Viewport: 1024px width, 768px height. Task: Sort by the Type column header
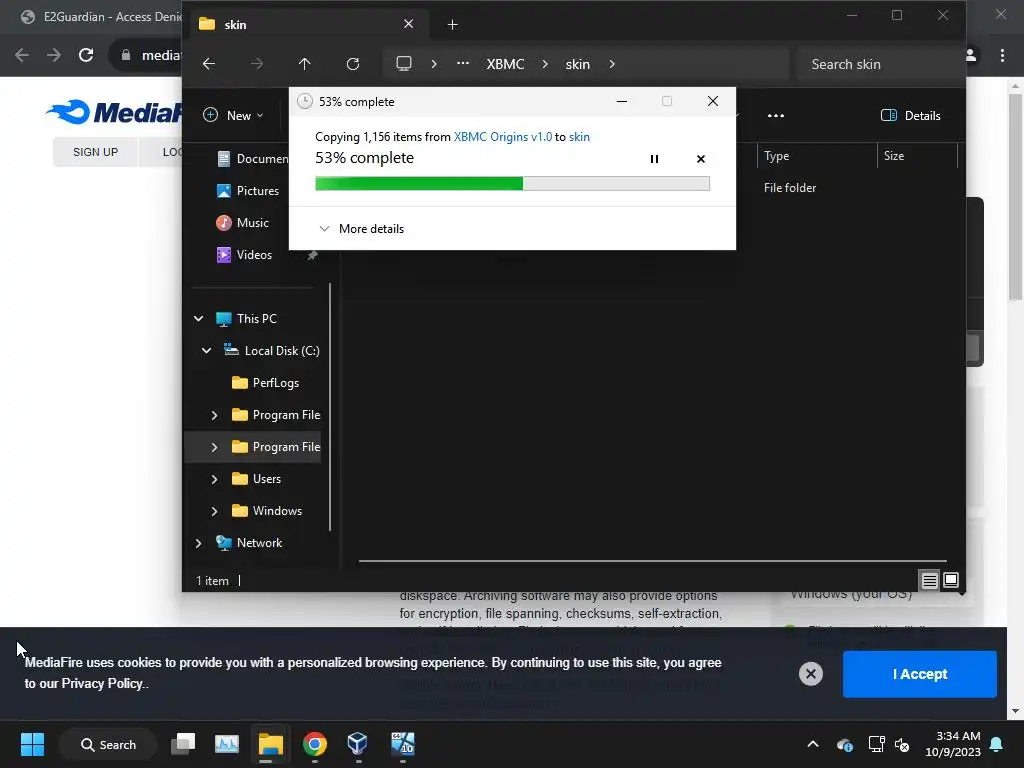[x=817, y=156]
